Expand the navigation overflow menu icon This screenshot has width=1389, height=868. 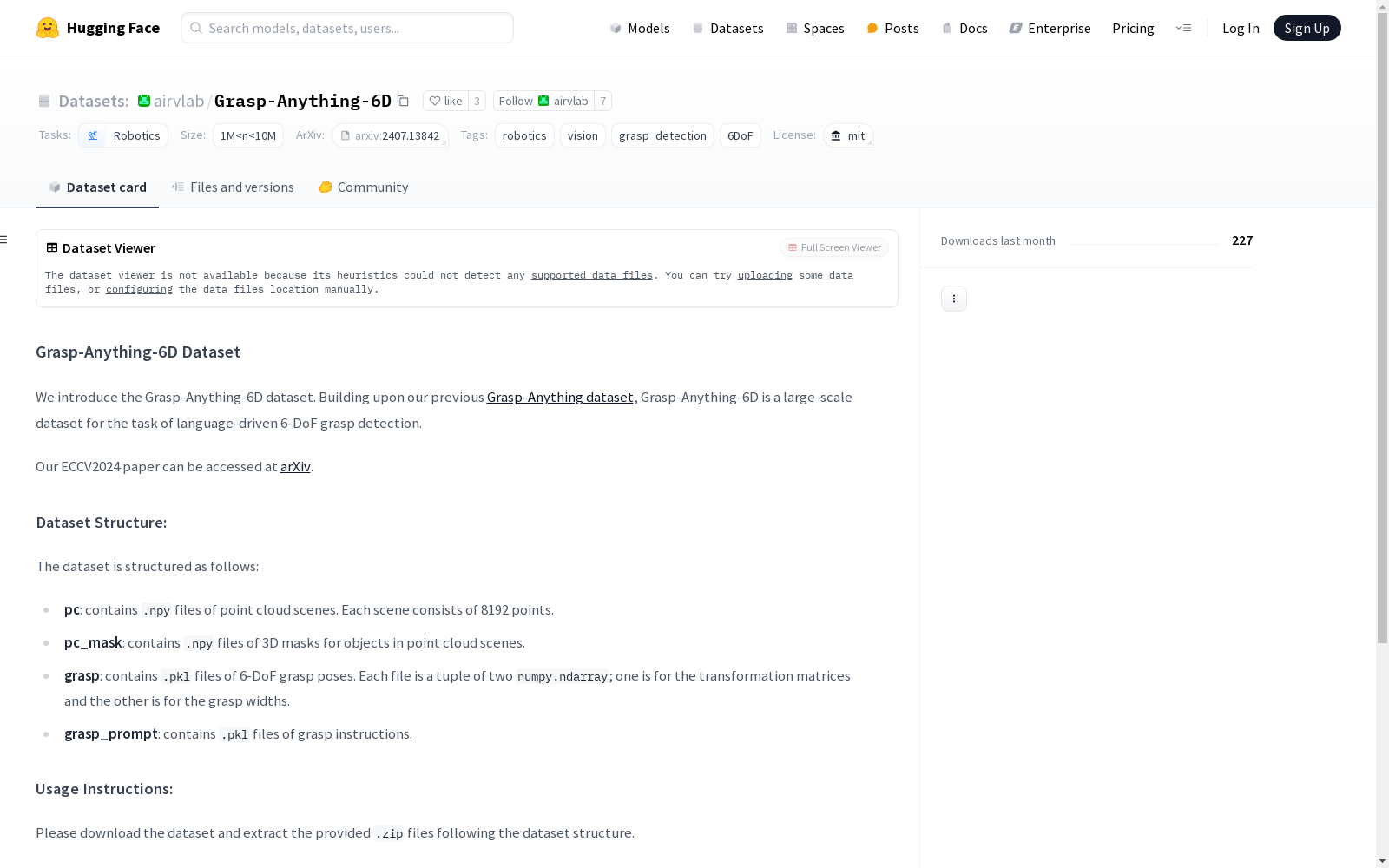click(x=1183, y=28)
